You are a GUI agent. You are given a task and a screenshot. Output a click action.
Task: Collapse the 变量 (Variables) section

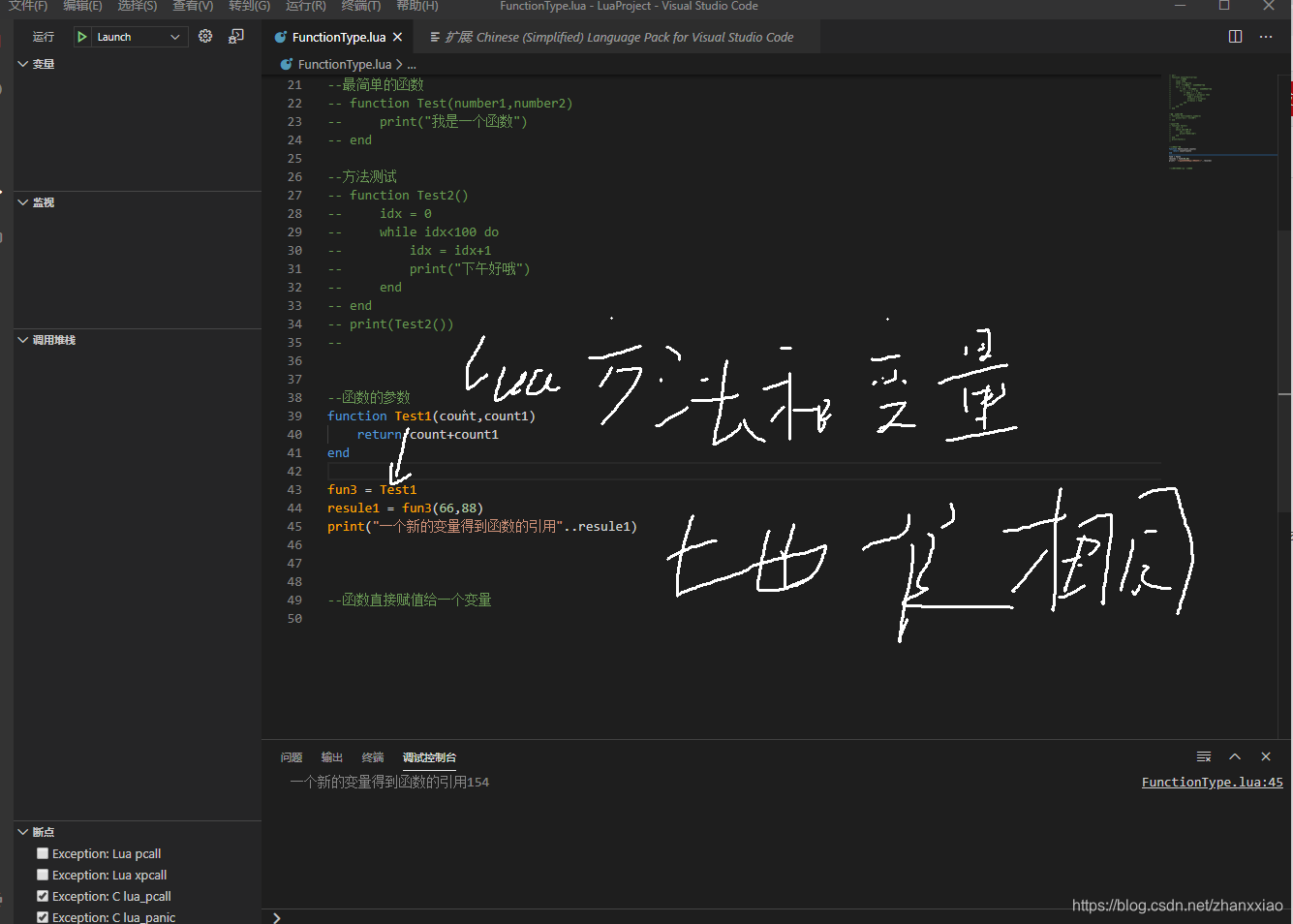[x=23, y=64]
